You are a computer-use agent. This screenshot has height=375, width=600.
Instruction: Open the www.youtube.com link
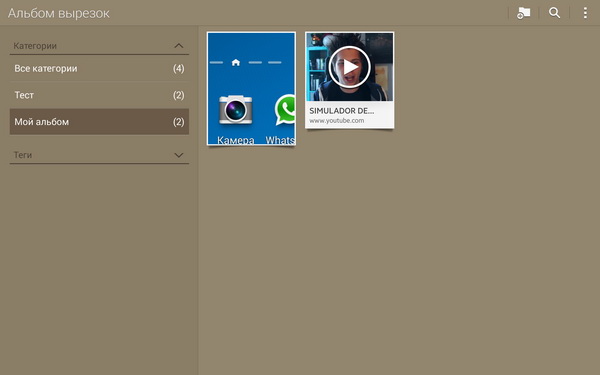pyautogui.click(x=337, y=121)
